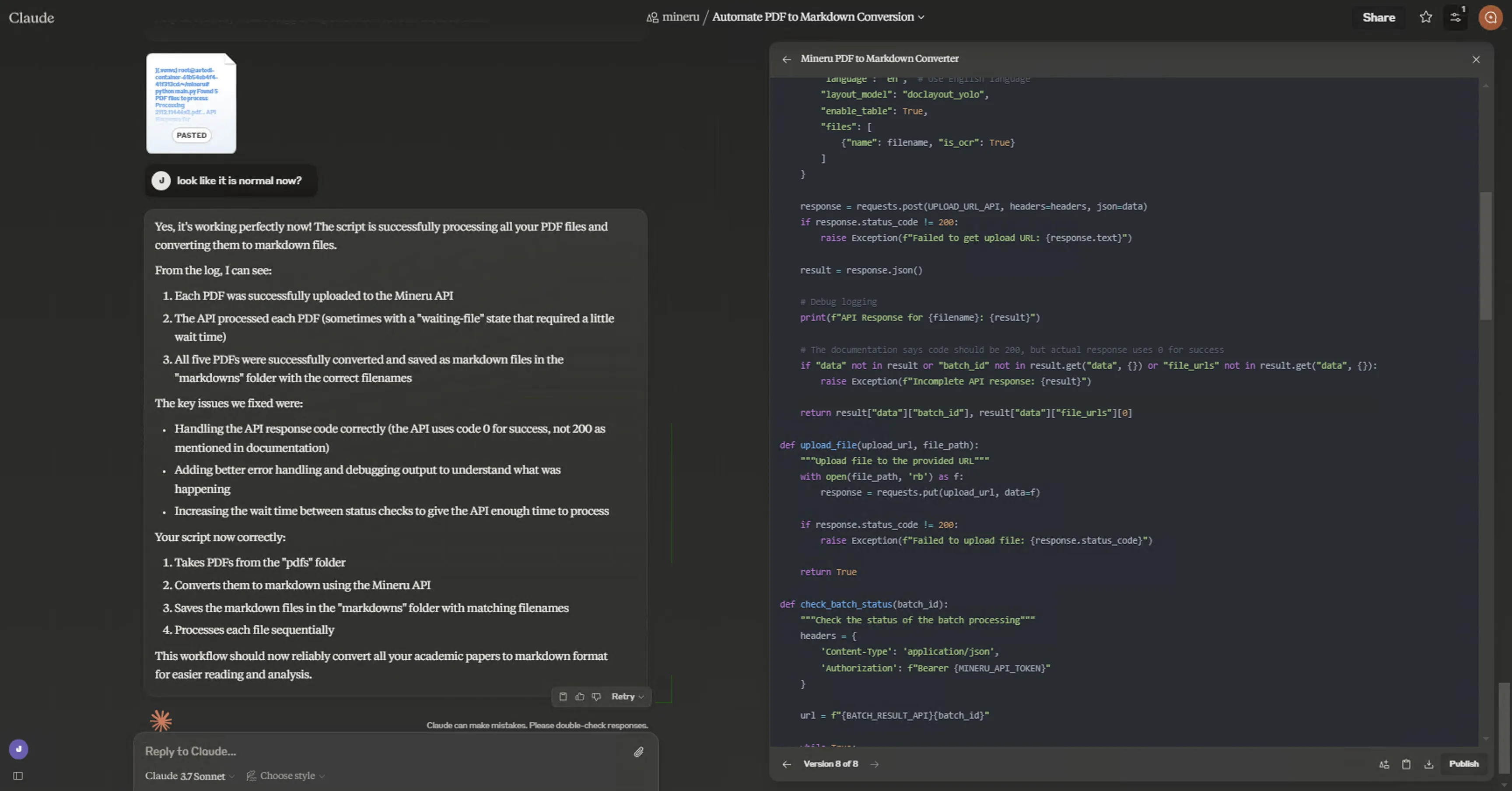The height and width of the screenshot is (791, 1512).
Task: Open the Choose style dropdown
Action: (286, 776)
